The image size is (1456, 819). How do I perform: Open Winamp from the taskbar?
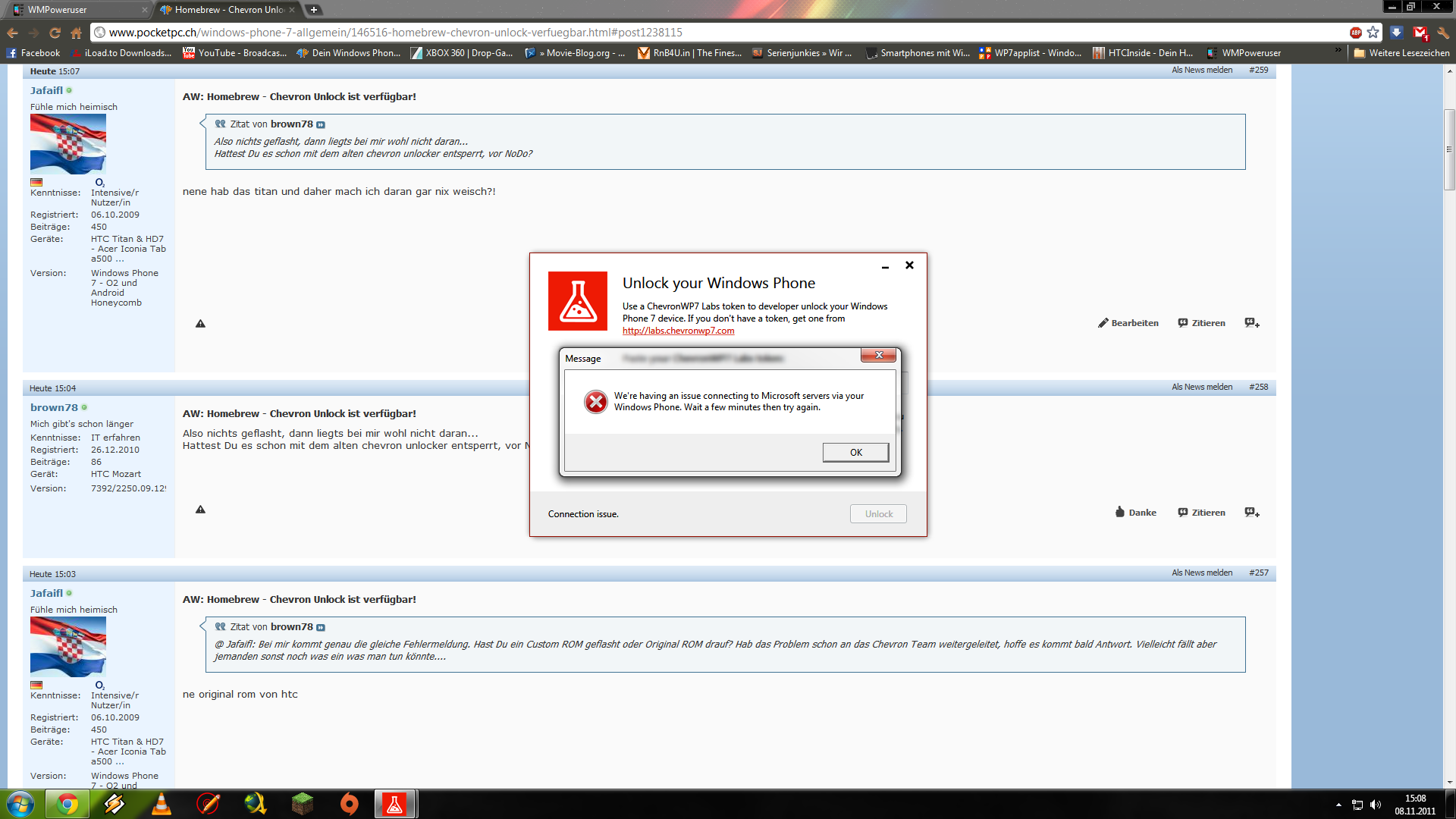(x=115, y=804)
